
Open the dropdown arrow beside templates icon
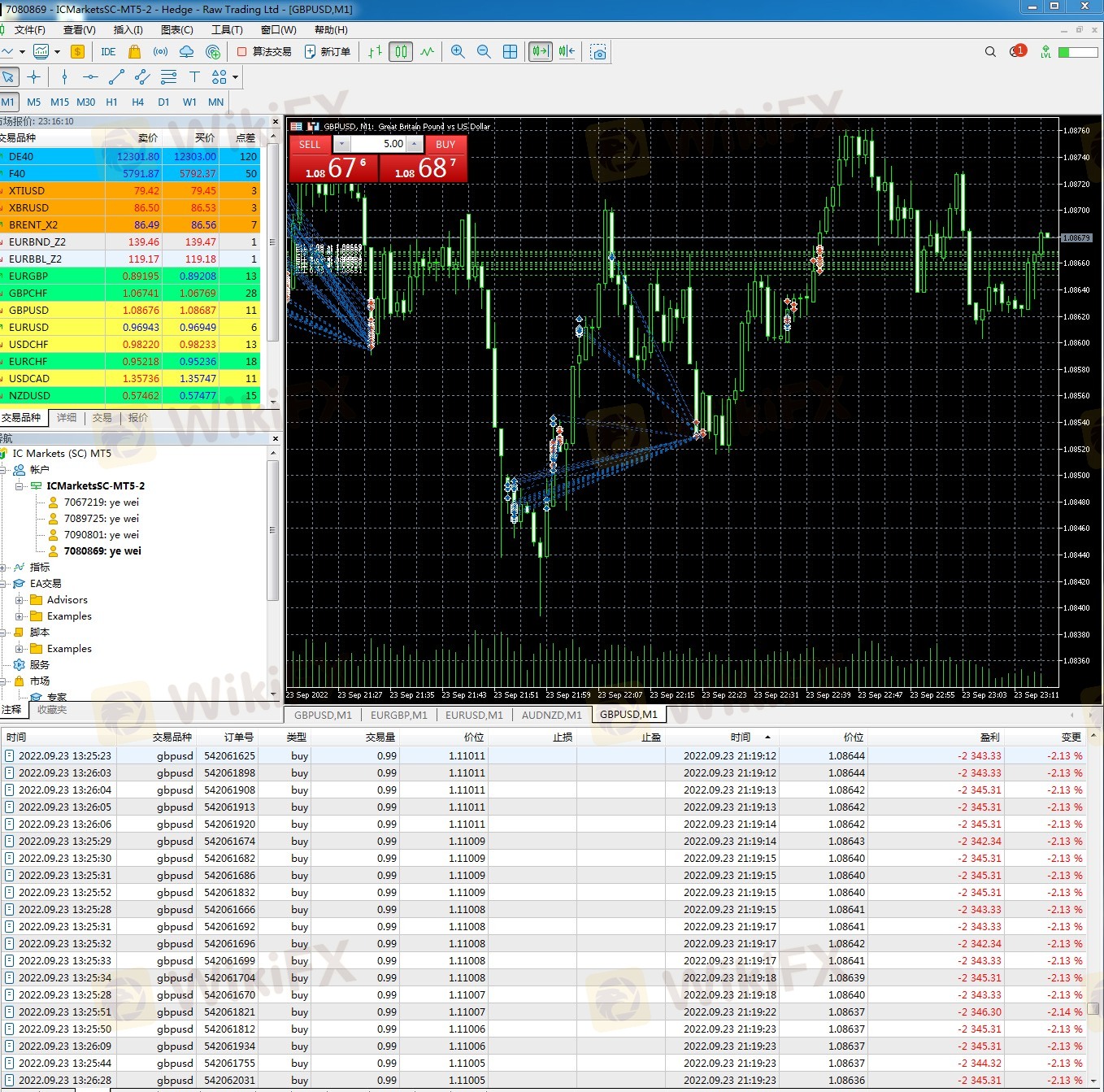pyautogui.click(x=57, y=51)
